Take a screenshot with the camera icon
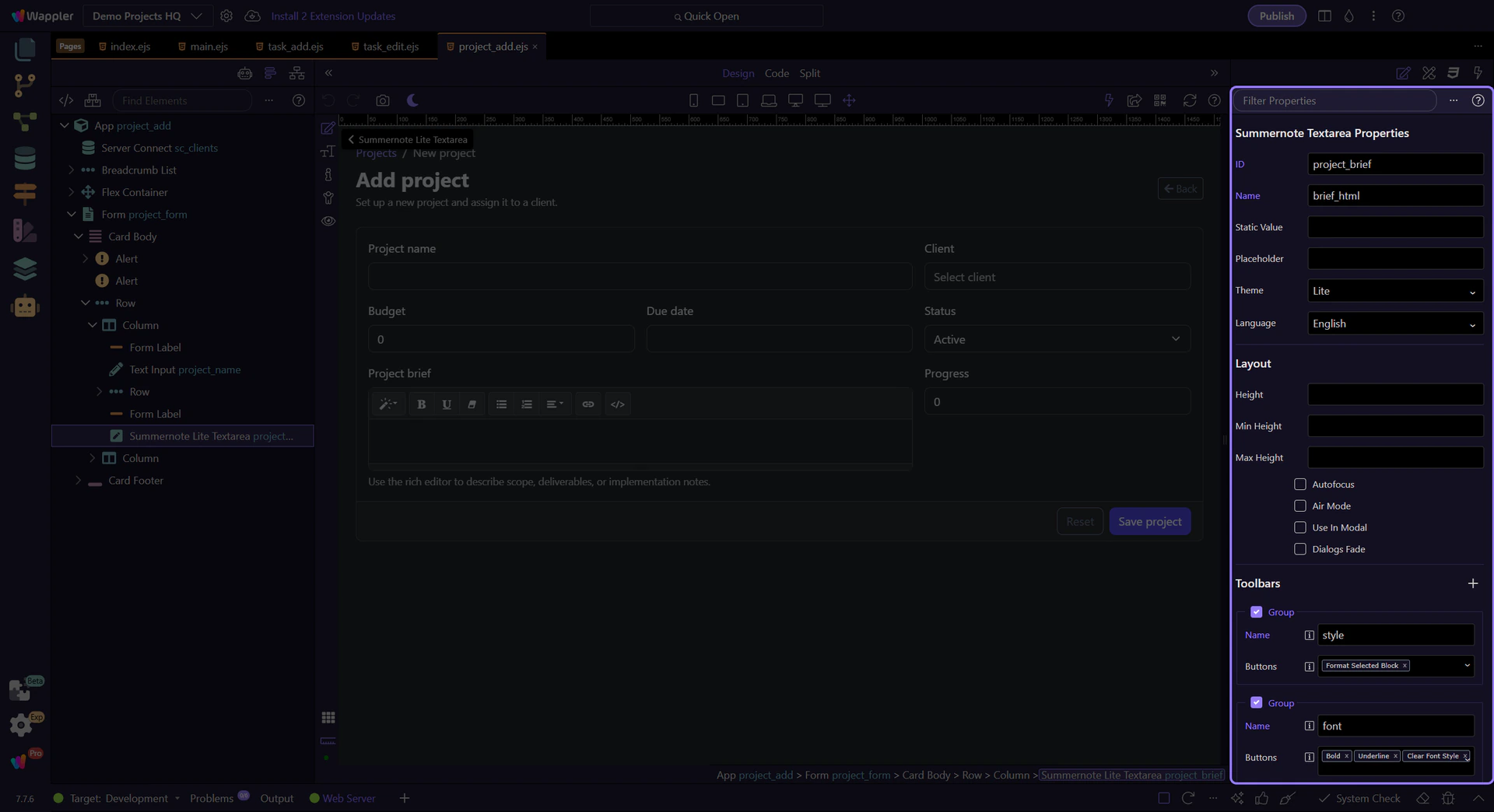1494x812 pixels. tap(382, 100)
